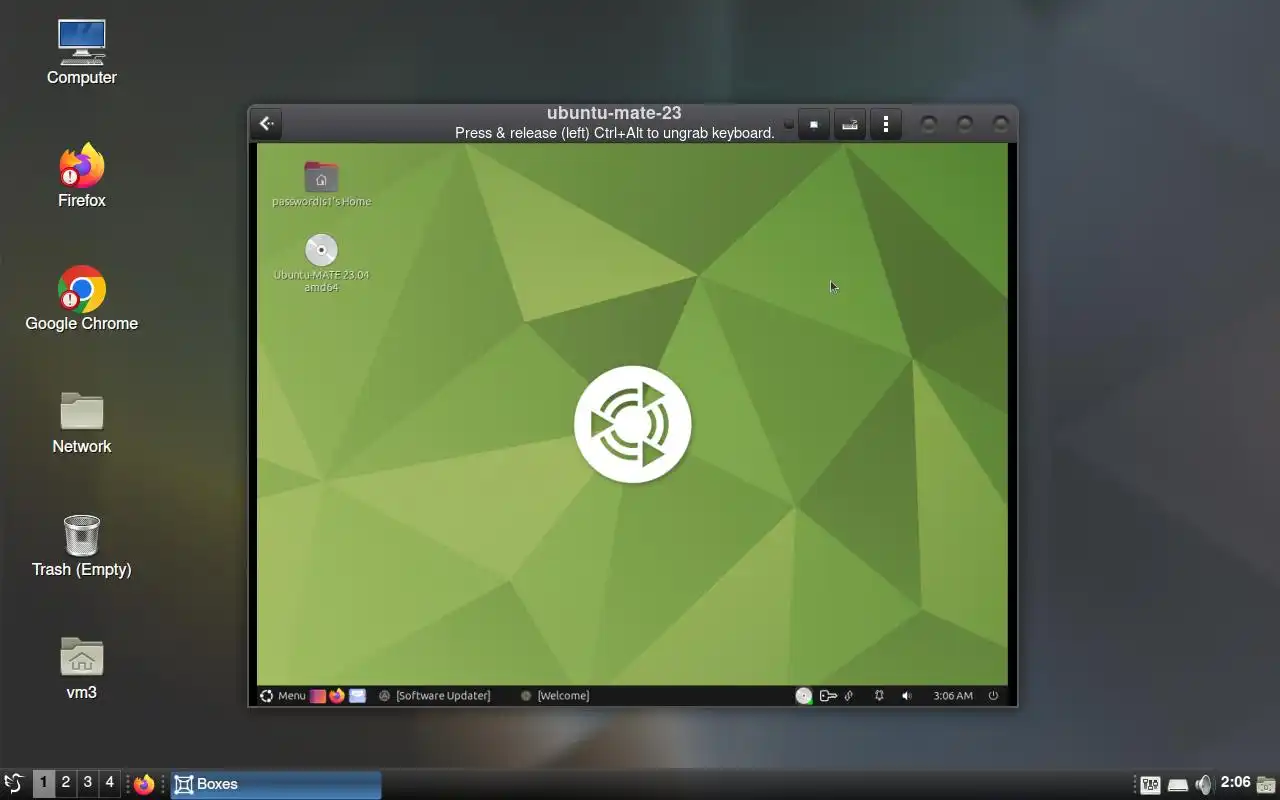Switch to workspace 1
The image size is (1280, 800).
(x=43, y=783)
